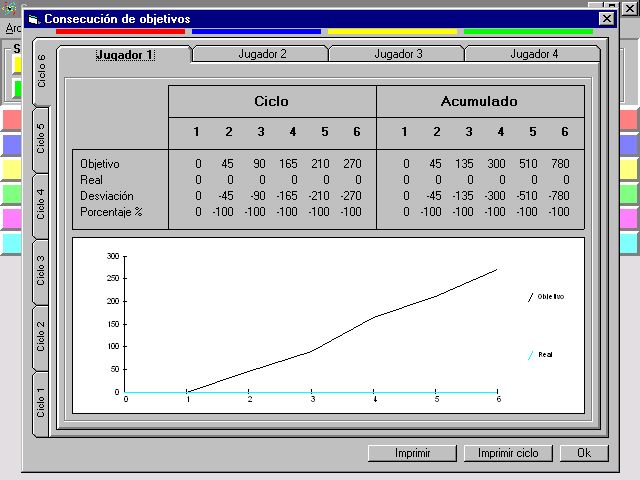Click the Objetivo legend entry in the chart
The width and height of the screenshot is (640, 480).
click(549, 297)
